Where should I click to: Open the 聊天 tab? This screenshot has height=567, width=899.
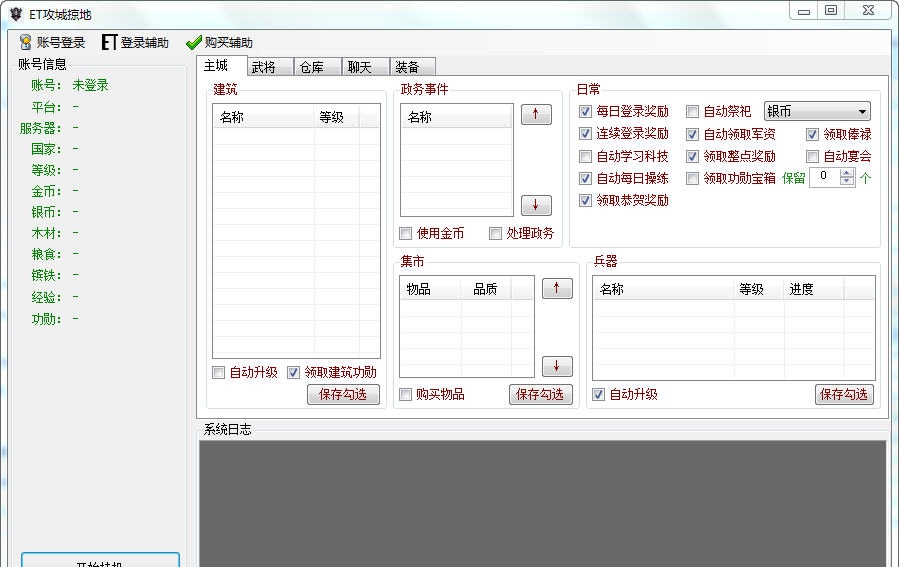[x=366, y=67]
